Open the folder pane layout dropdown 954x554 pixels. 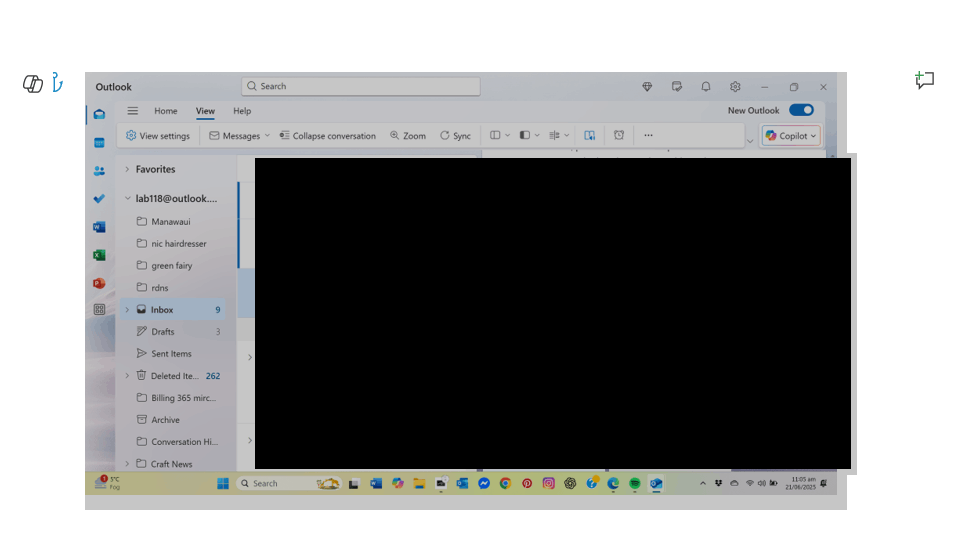coord(500,135)
